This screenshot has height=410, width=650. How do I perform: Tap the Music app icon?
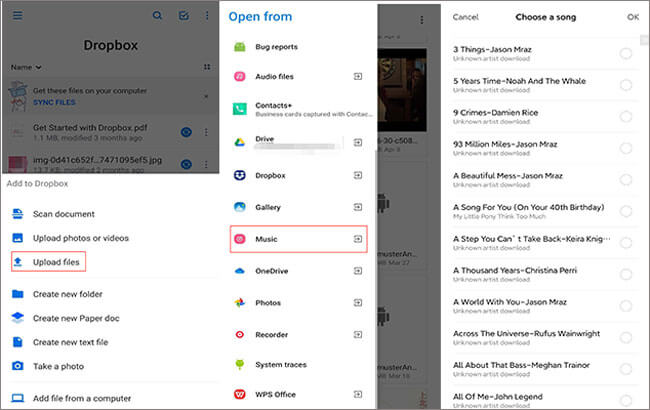(240, 239)
